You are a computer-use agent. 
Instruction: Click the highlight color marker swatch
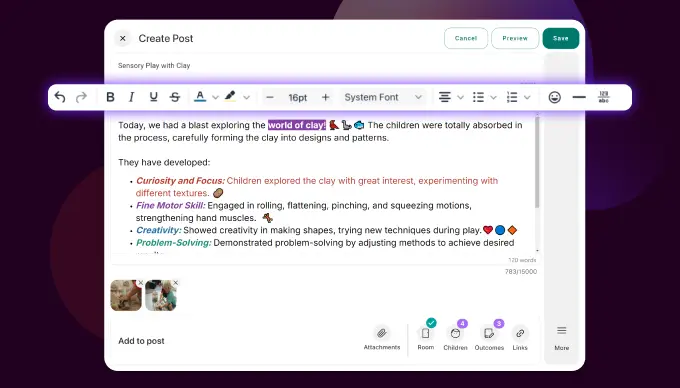230,97
